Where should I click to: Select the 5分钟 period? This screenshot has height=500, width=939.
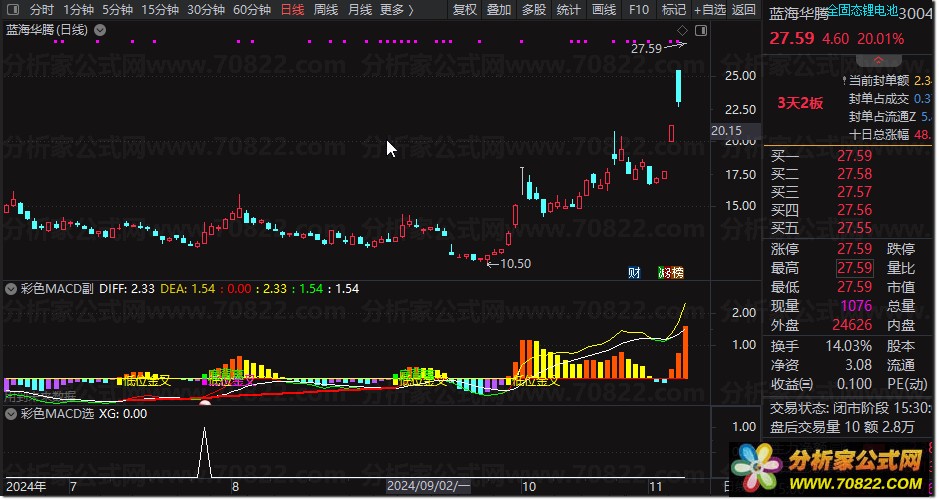[117, 10]
